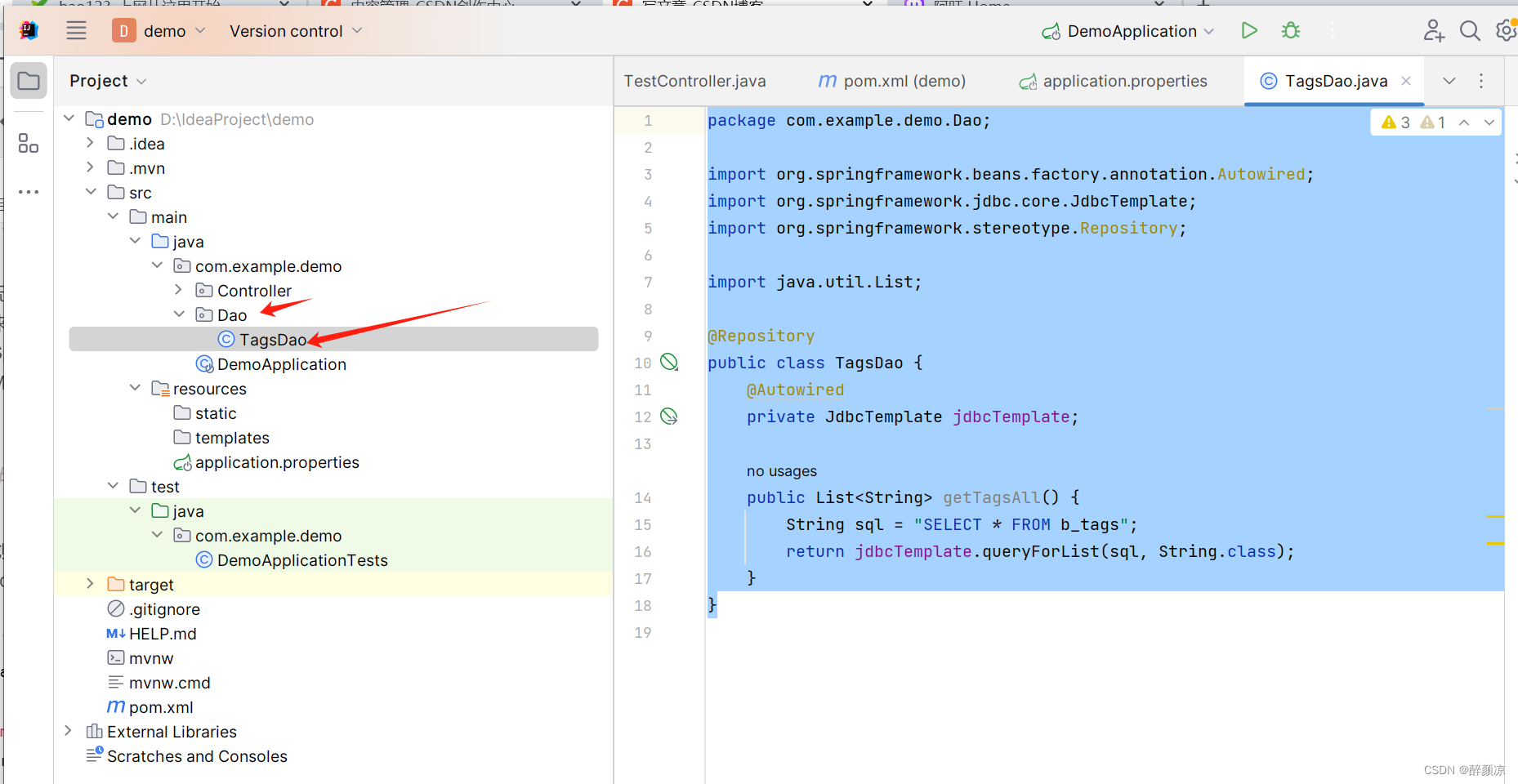Open DemoApplication run configuration dropdown
The height and width of the screenshot is (784, 1518).
(1128, 31)
